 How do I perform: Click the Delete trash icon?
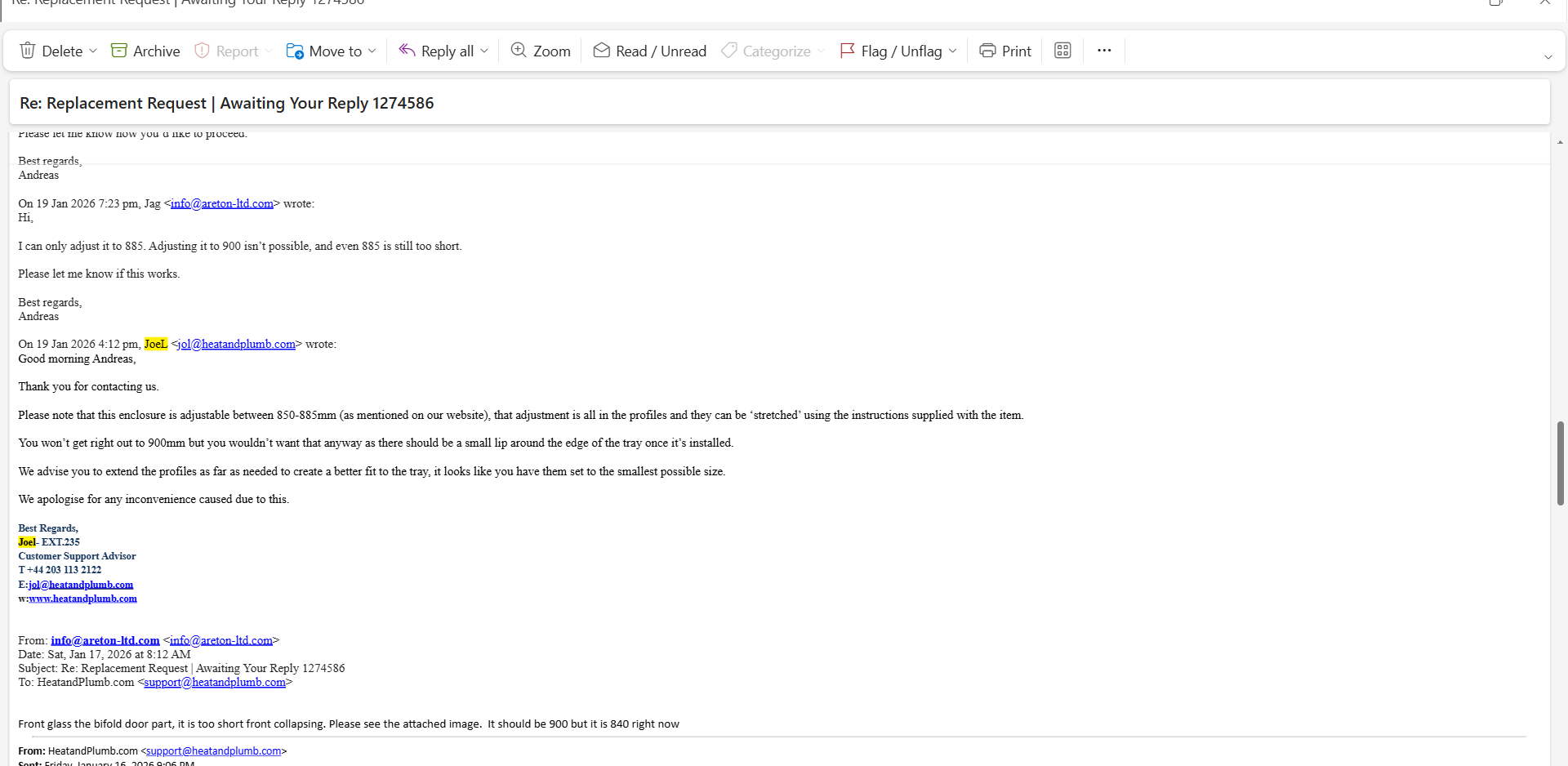[28, 51]
